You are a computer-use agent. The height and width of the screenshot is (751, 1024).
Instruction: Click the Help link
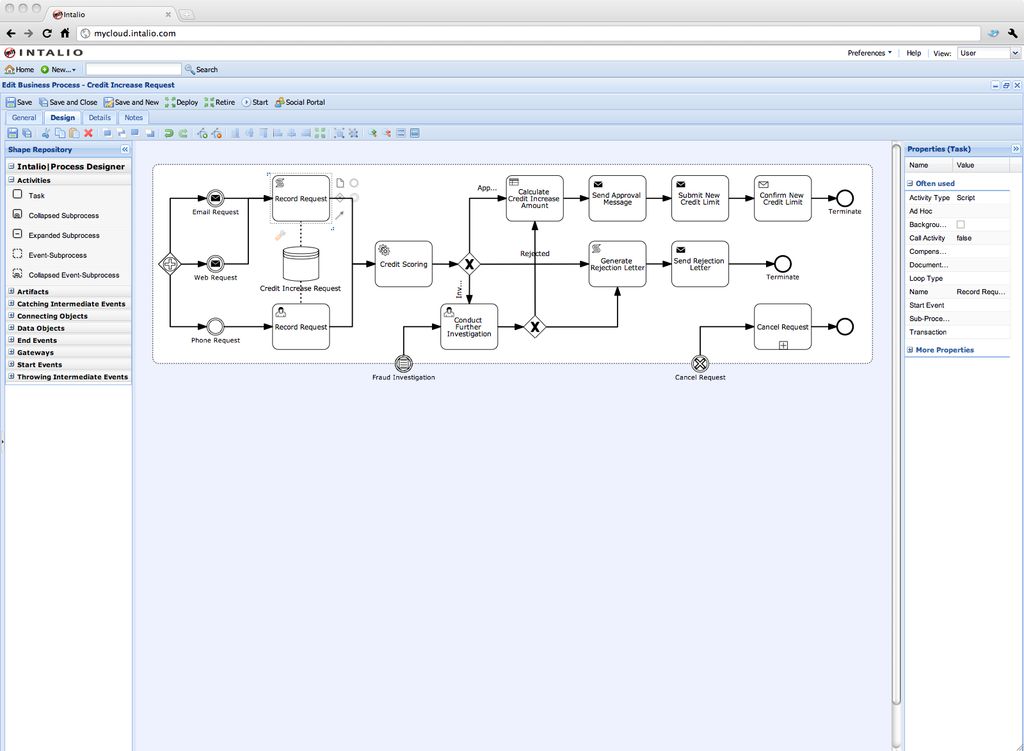coord(914,53)
